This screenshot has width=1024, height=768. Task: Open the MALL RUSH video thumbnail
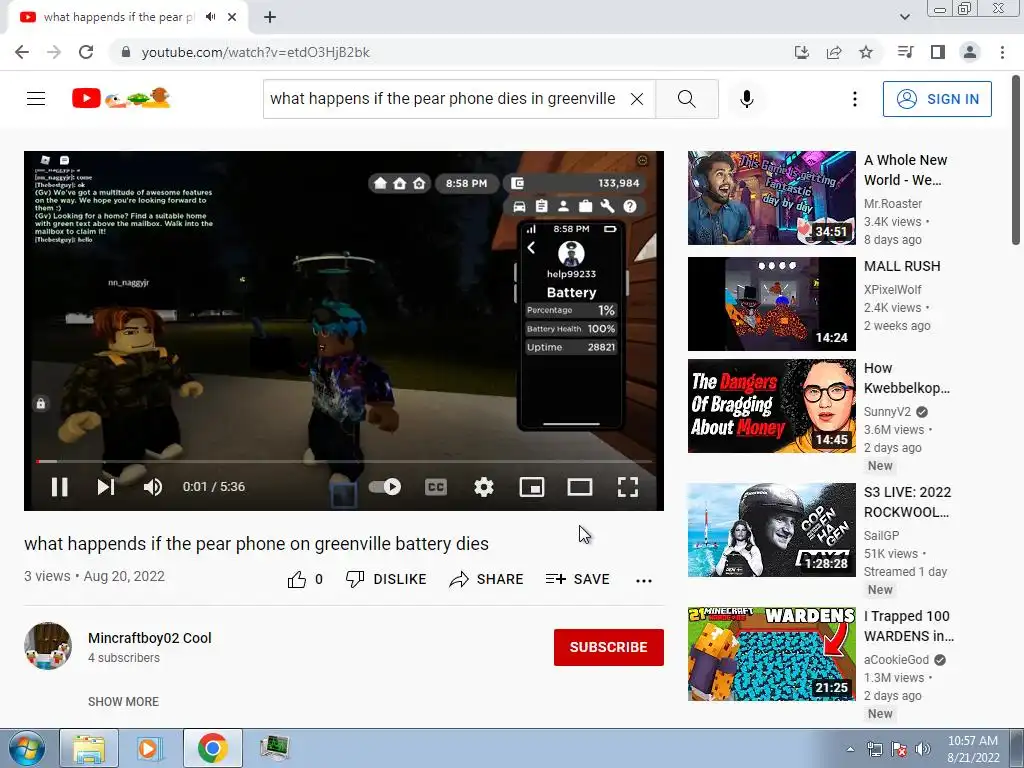(x=771, y=304)
